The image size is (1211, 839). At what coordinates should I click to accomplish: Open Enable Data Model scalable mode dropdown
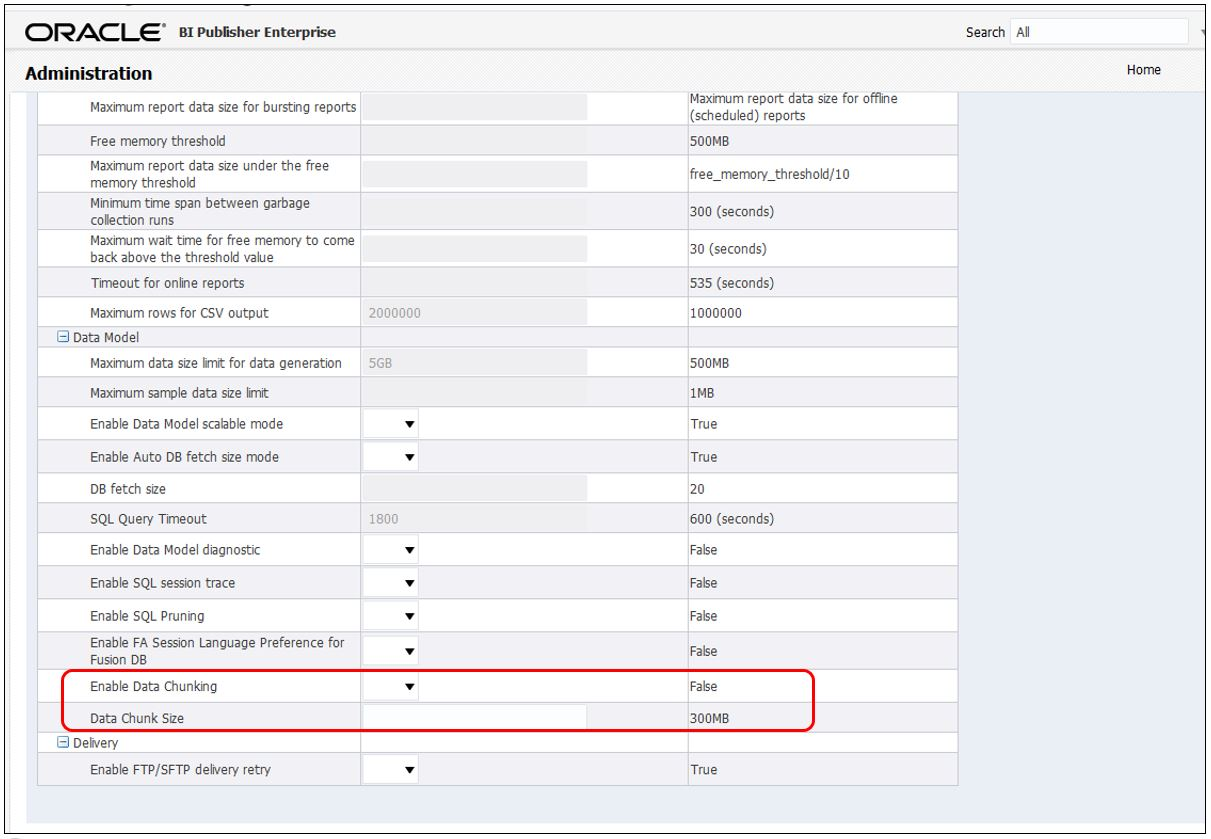(391, 424)
